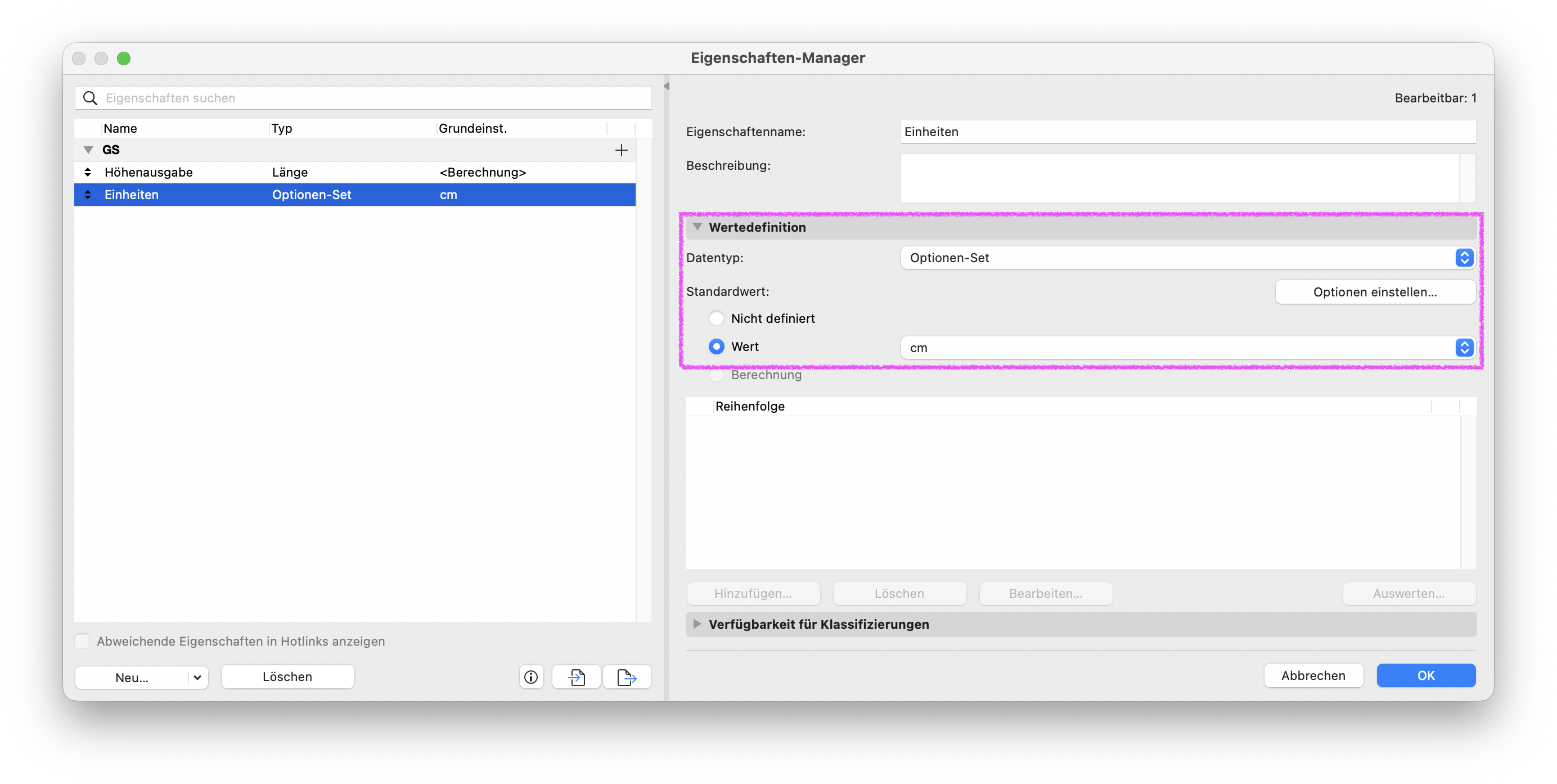Click the export properties icon
The height and width of the screenshot is (784, 1557).
(627, 677)
